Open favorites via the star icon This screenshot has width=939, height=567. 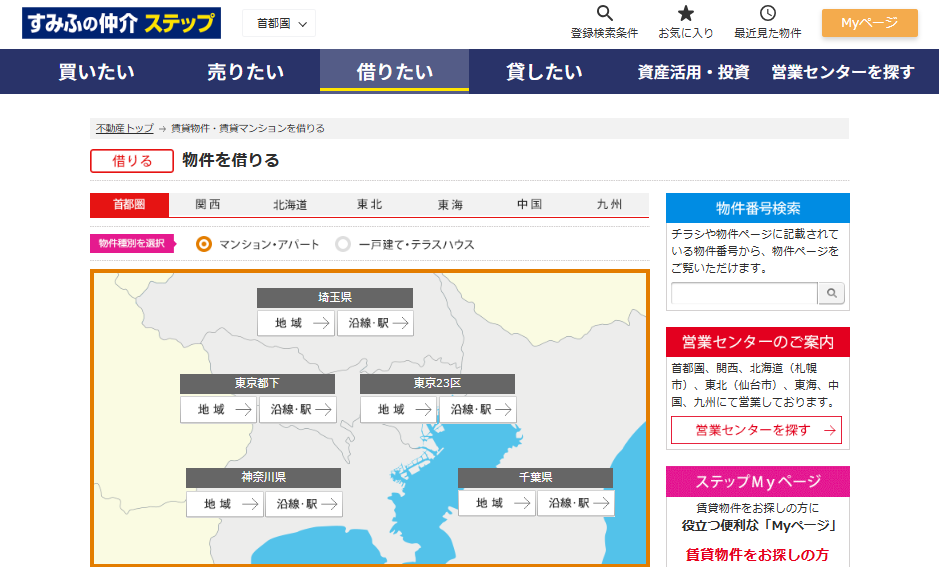tap(686, 14)
